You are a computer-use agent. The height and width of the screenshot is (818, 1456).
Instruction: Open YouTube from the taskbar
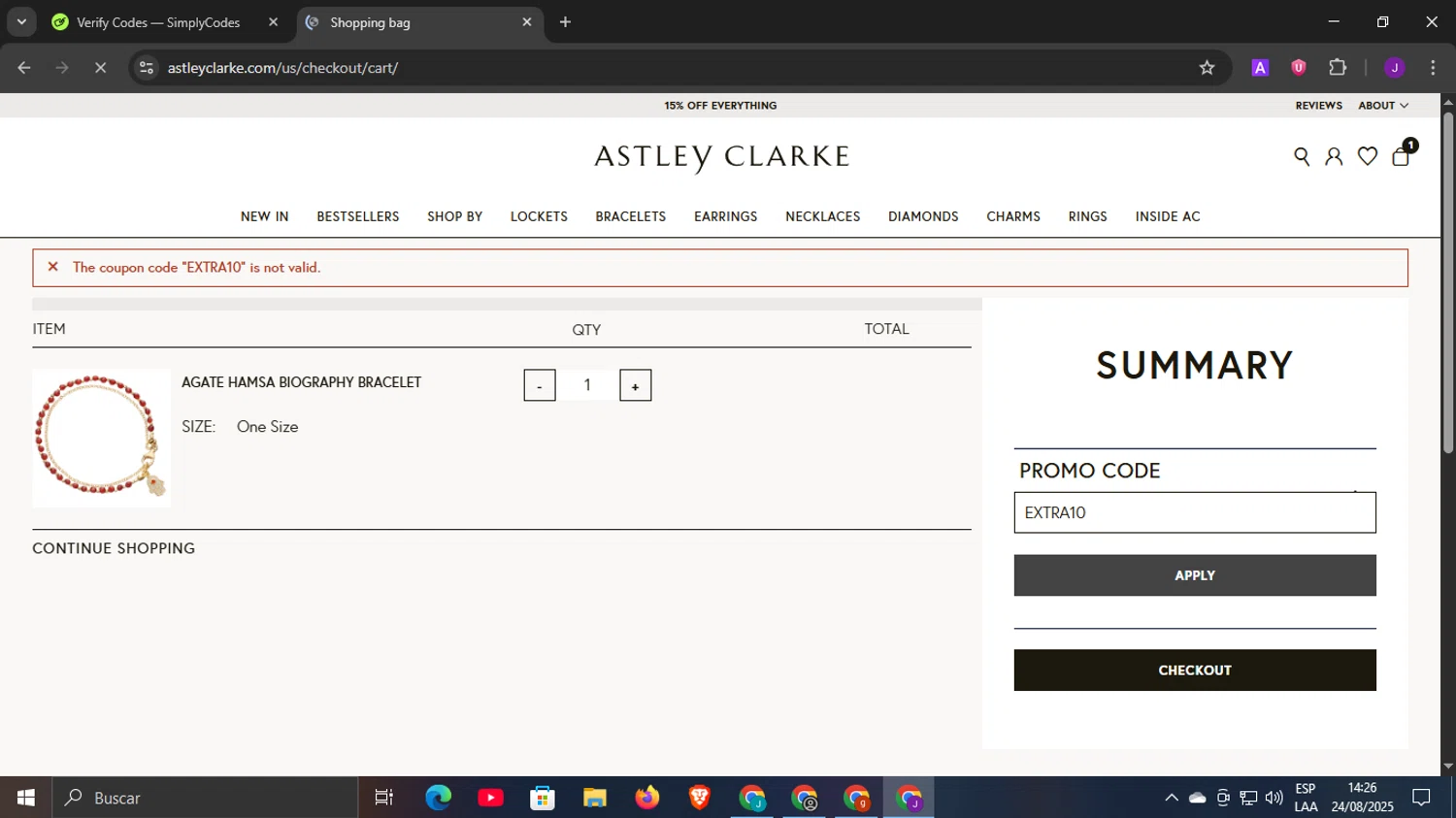490,798
